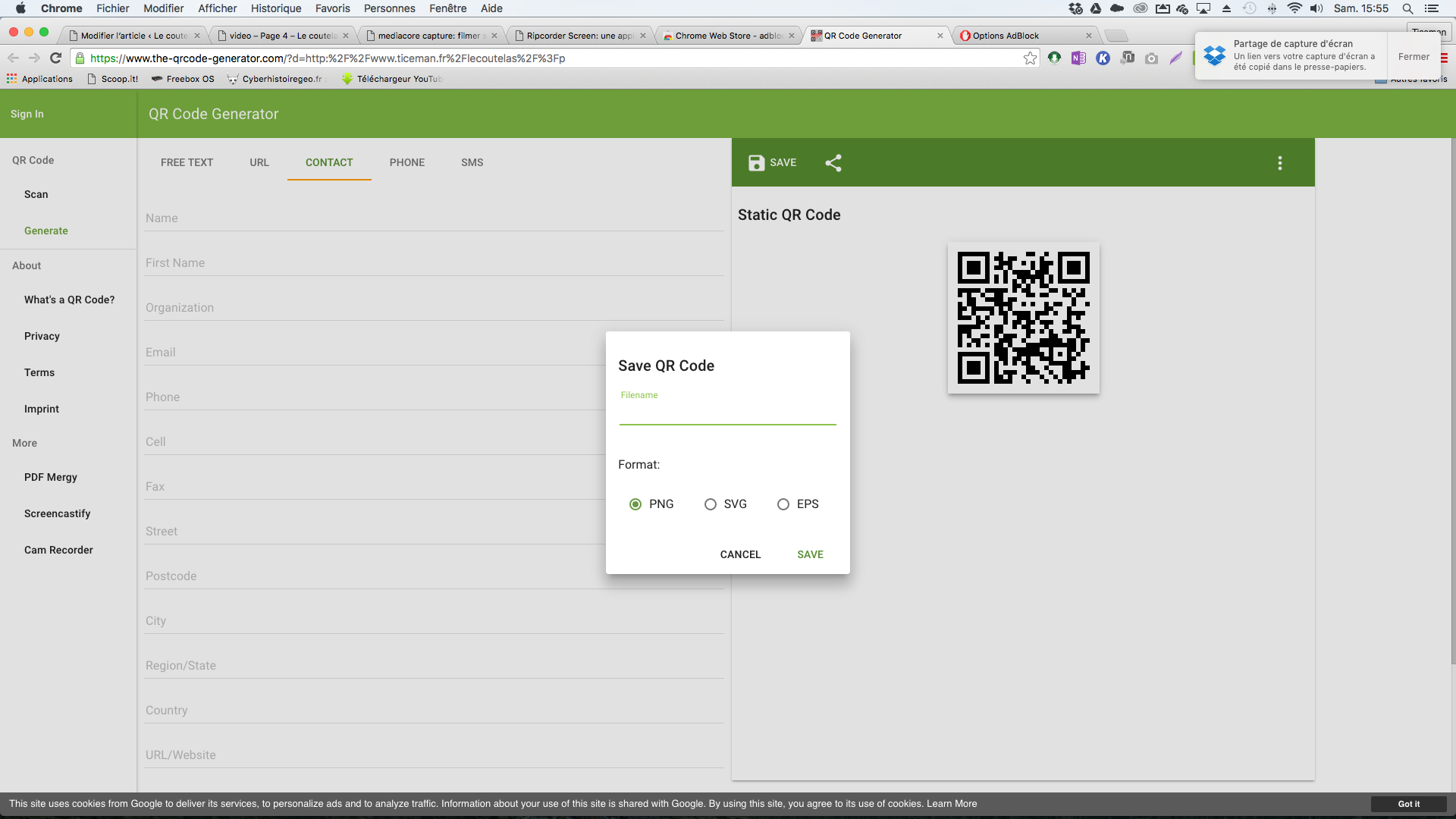Viewport: 1456px width, 819px height.
Task: Click the Creative Cloud menu bar icon
Action: coord(1141,8)
